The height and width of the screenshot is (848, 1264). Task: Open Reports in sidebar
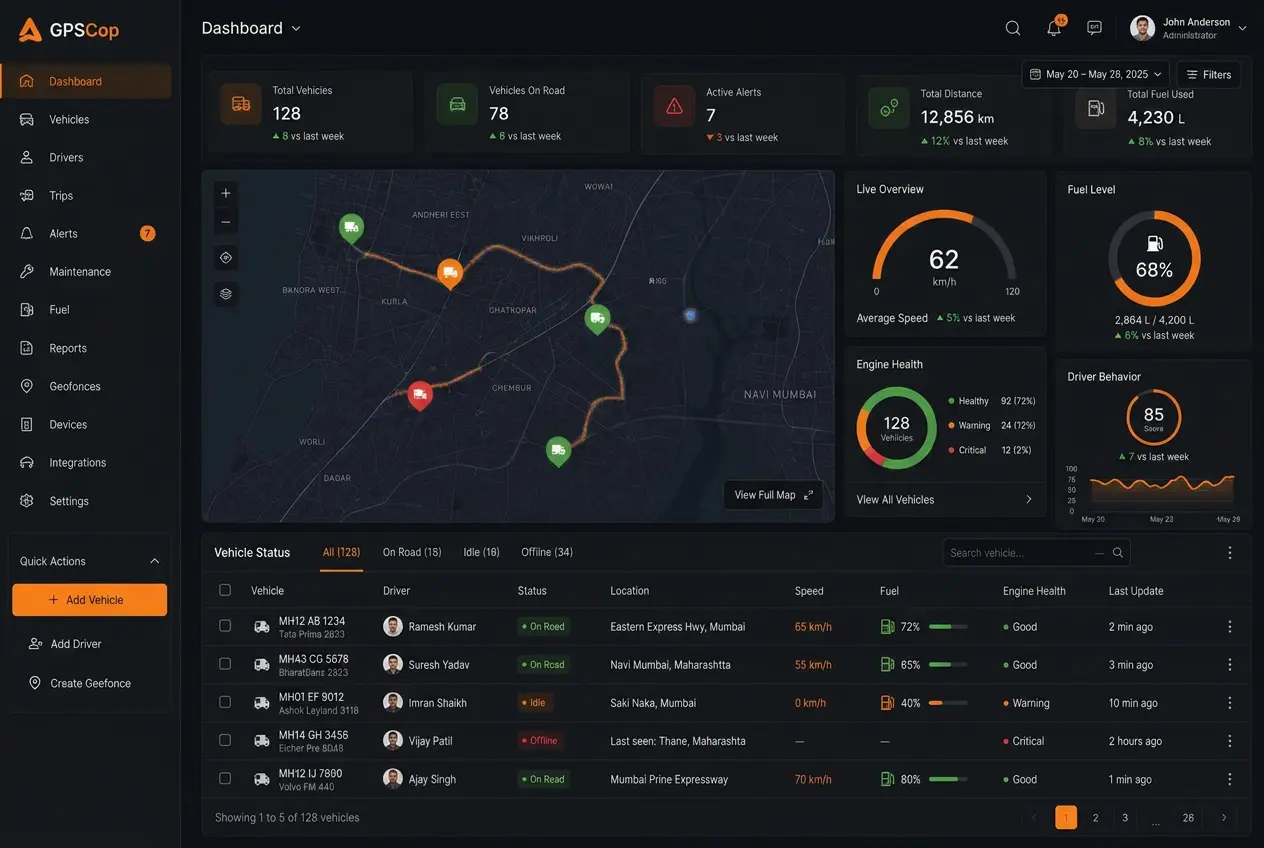[x=86, y=348]
